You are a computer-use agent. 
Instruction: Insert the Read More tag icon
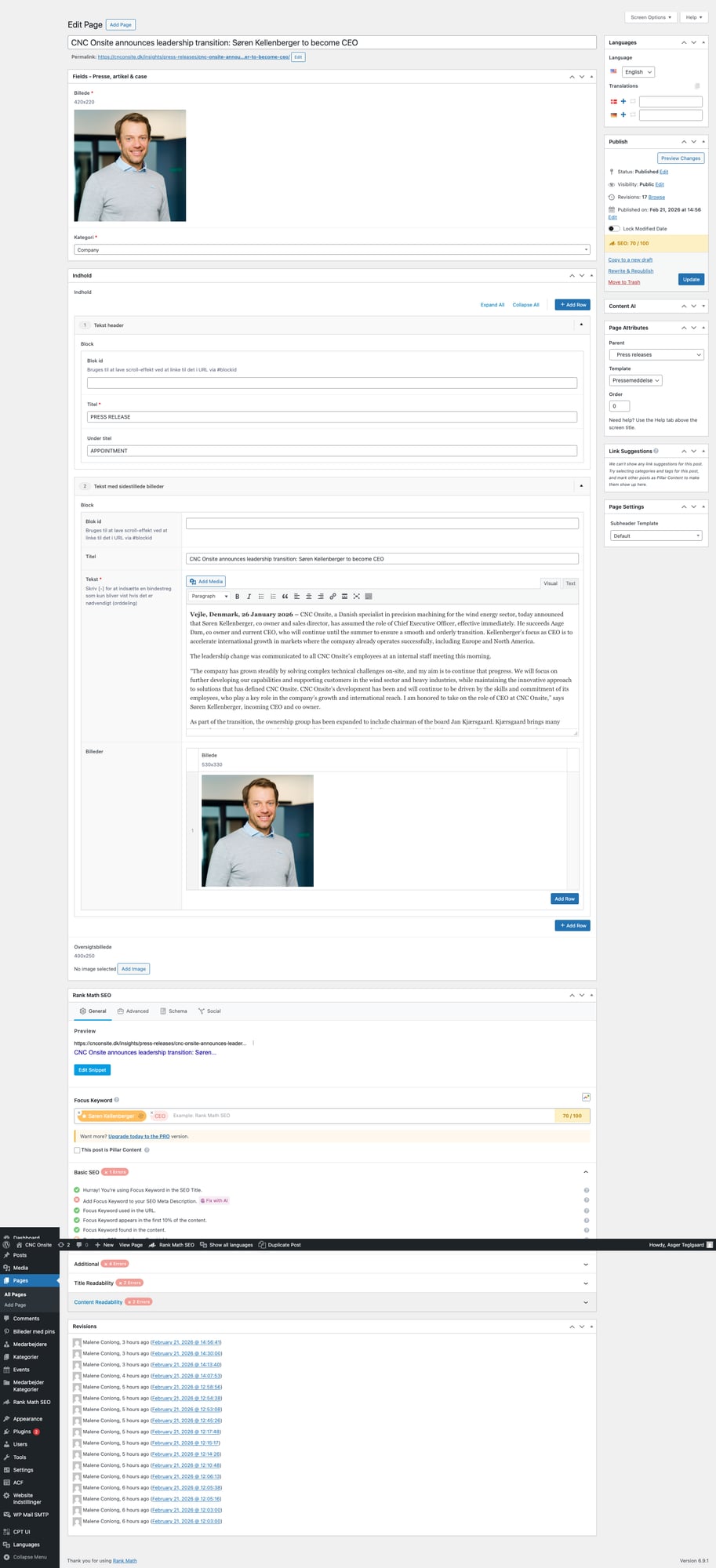tap(344, 597)
